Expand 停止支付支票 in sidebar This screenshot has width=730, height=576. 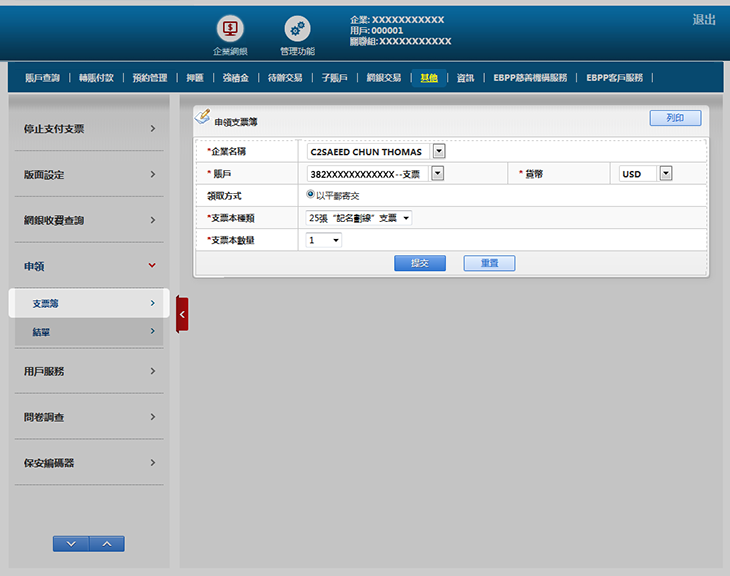pyautogui.click(x=87, y=129)
